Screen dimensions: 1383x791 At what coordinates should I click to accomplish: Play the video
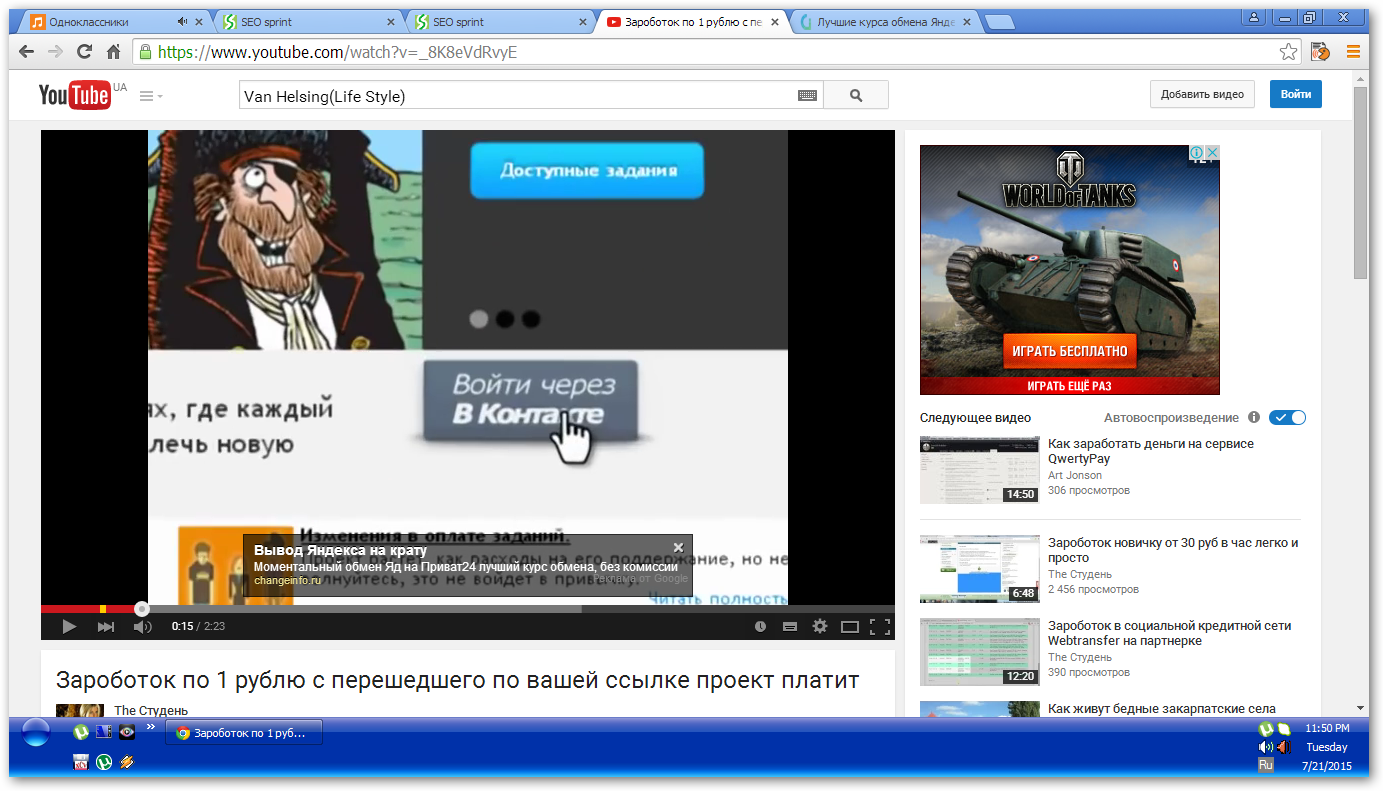[x=69, y=627]
